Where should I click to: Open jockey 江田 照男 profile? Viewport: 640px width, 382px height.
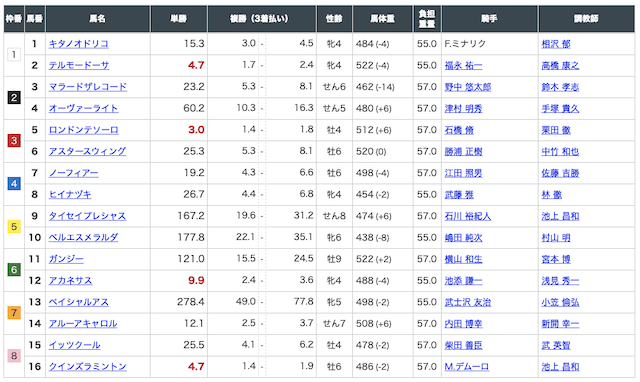[x=463, y=173]
